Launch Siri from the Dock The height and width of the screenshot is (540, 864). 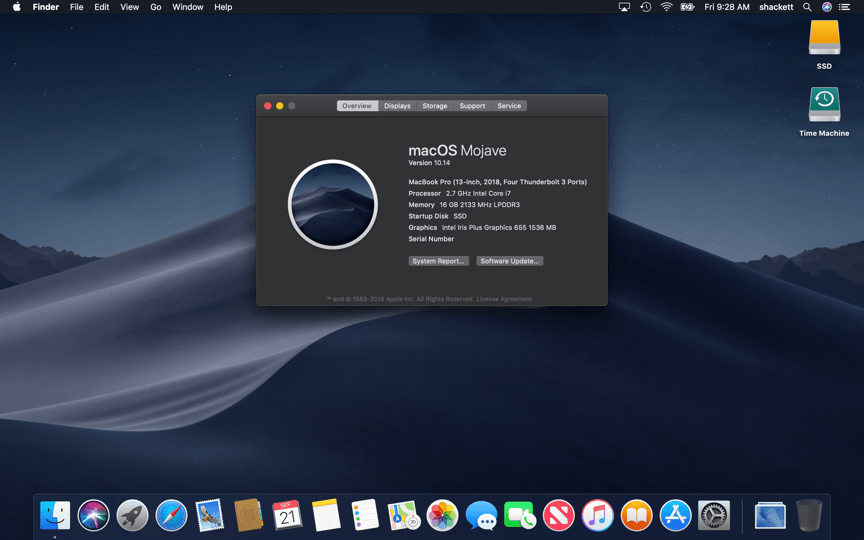pyautogui.click(x=94, y=515)
